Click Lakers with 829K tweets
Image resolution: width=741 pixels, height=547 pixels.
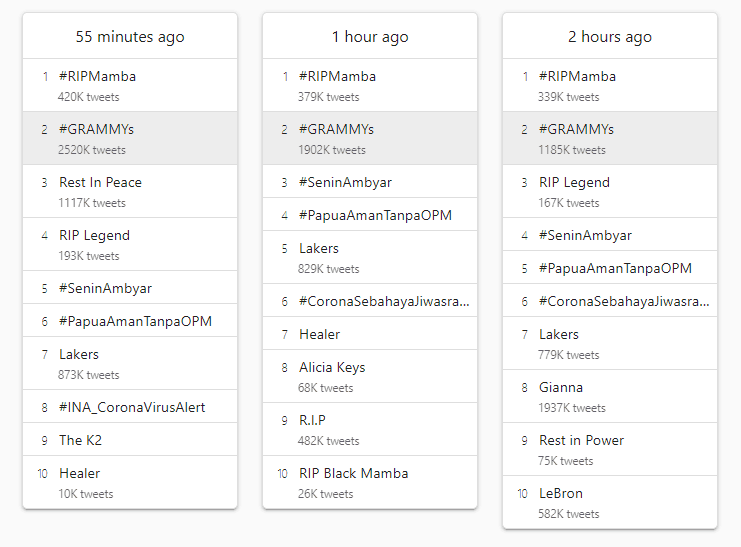tap(318, 248)
